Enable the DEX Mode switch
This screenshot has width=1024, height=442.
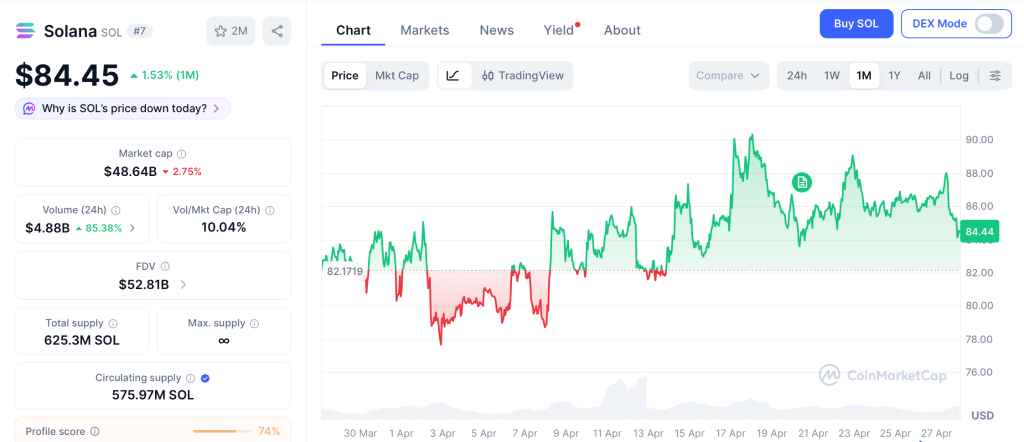tap(988, 24)
